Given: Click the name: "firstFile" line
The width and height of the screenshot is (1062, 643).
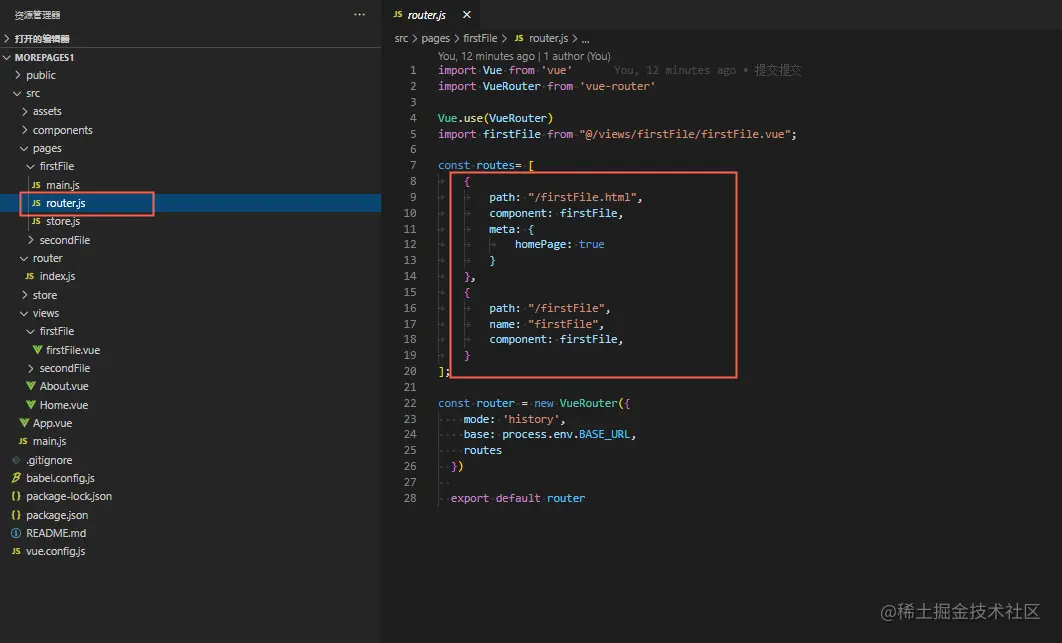Looking at the screenshot, I should click(547, 325).
